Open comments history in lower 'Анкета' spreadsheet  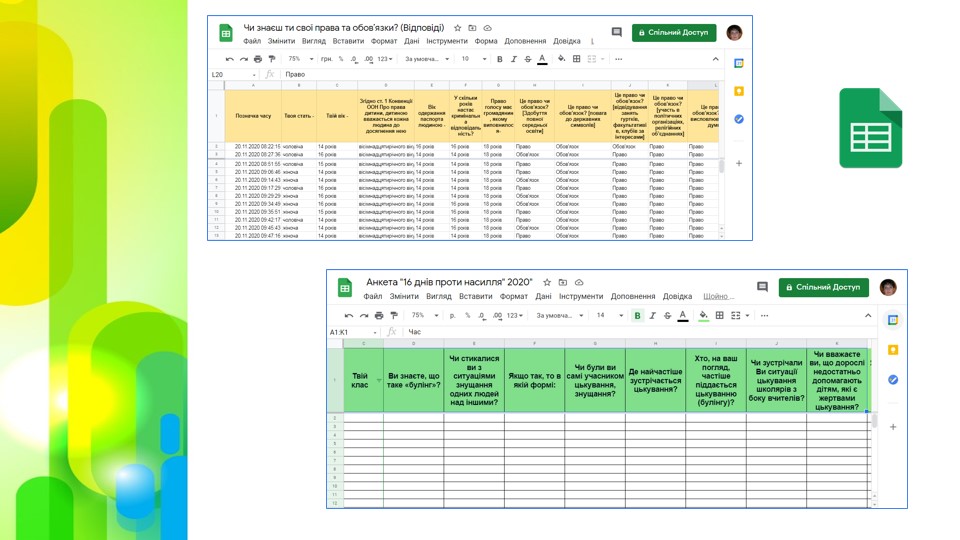pos(762,287)
